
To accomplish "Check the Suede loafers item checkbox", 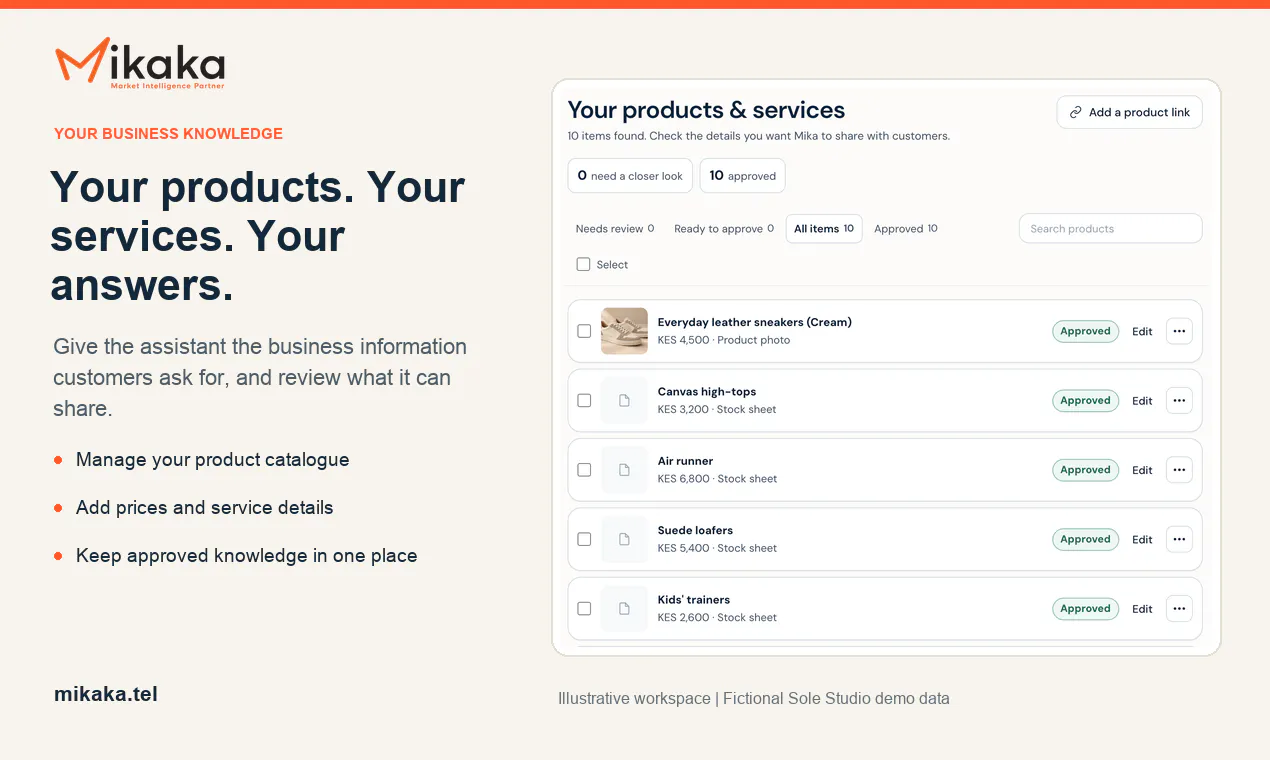I will [x=584, y=539].
